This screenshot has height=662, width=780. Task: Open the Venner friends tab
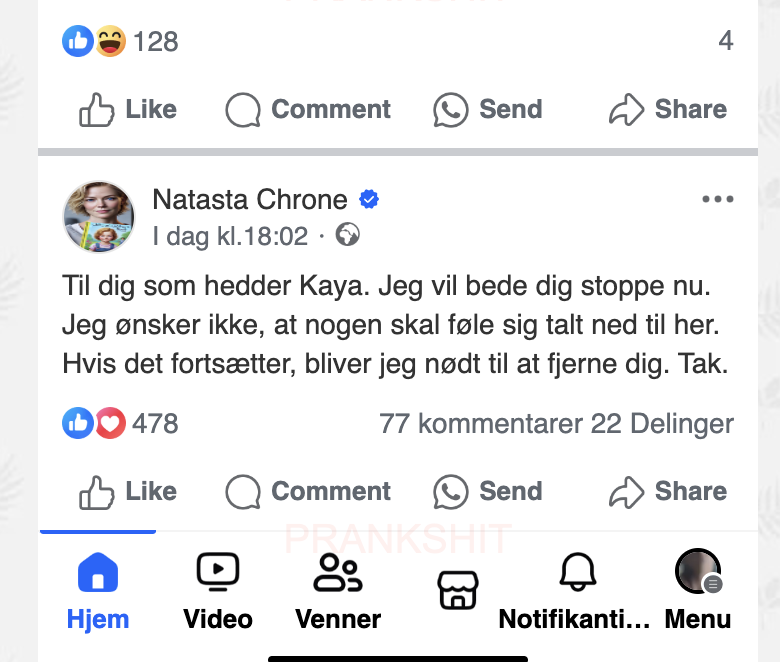coord(338,592)
